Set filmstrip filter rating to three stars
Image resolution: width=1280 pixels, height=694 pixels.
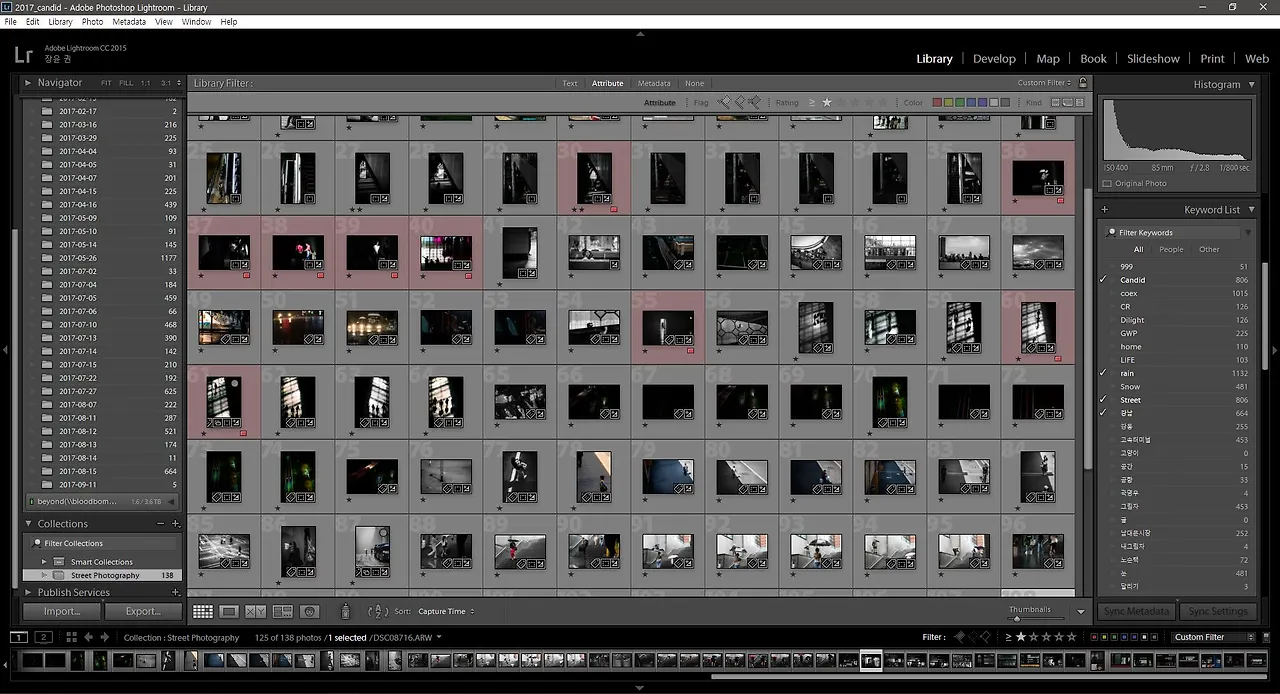(x=1046, y=637)
